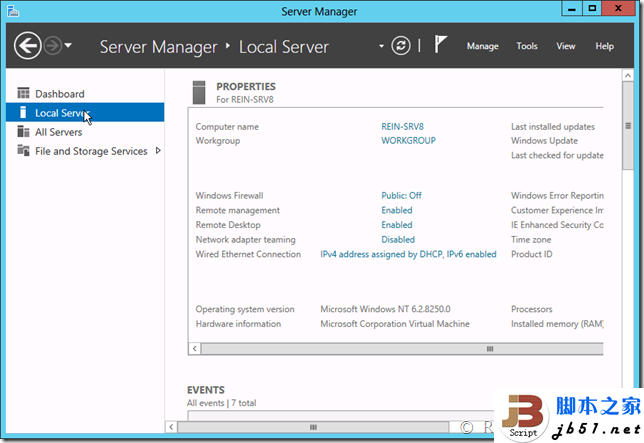The width and height of the screenshot is (644, 443).
Task: Open Windows Firewall Public: Off link
Action: click(401, 195)
